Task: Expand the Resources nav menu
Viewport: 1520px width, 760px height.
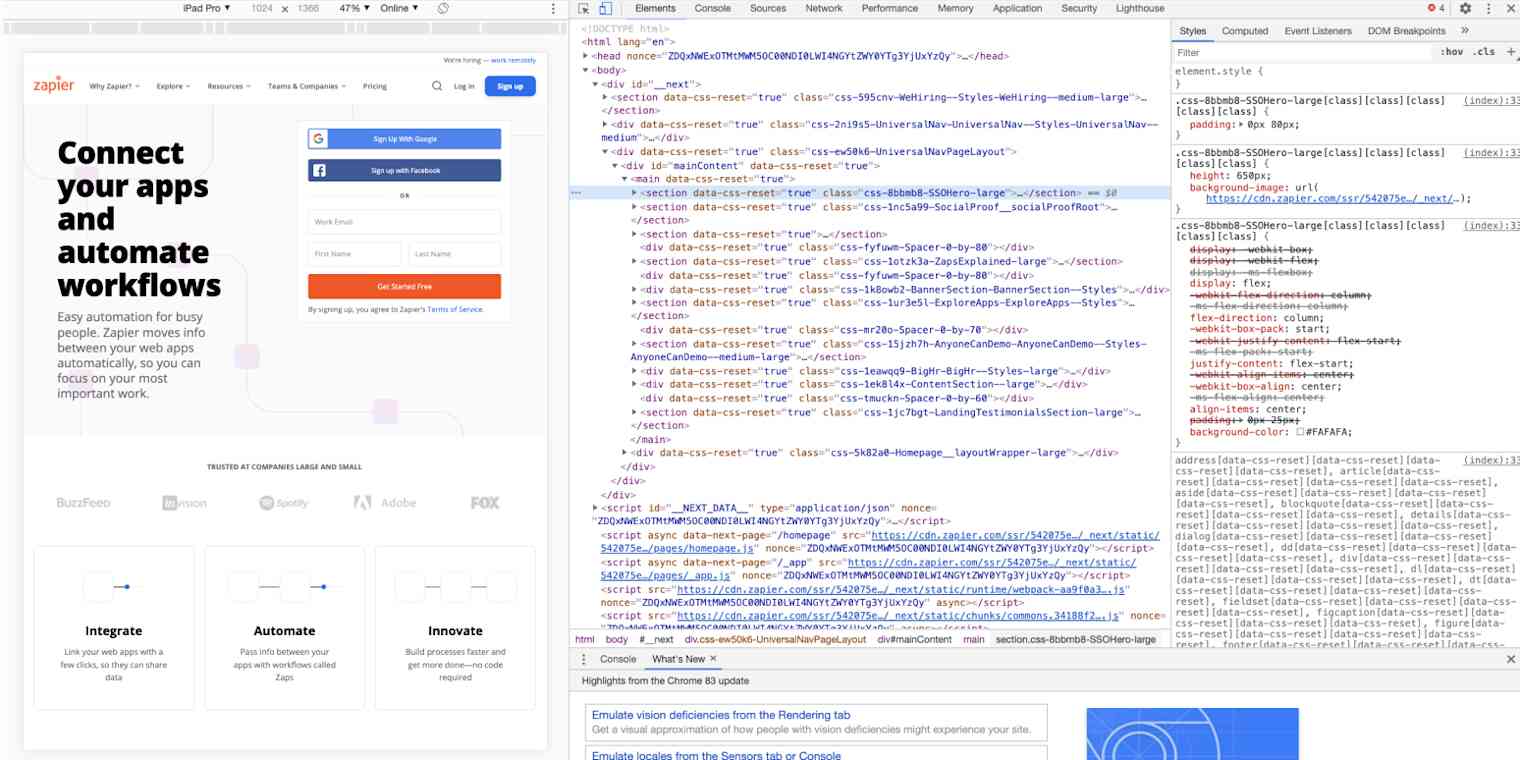Action: [230, 86]
